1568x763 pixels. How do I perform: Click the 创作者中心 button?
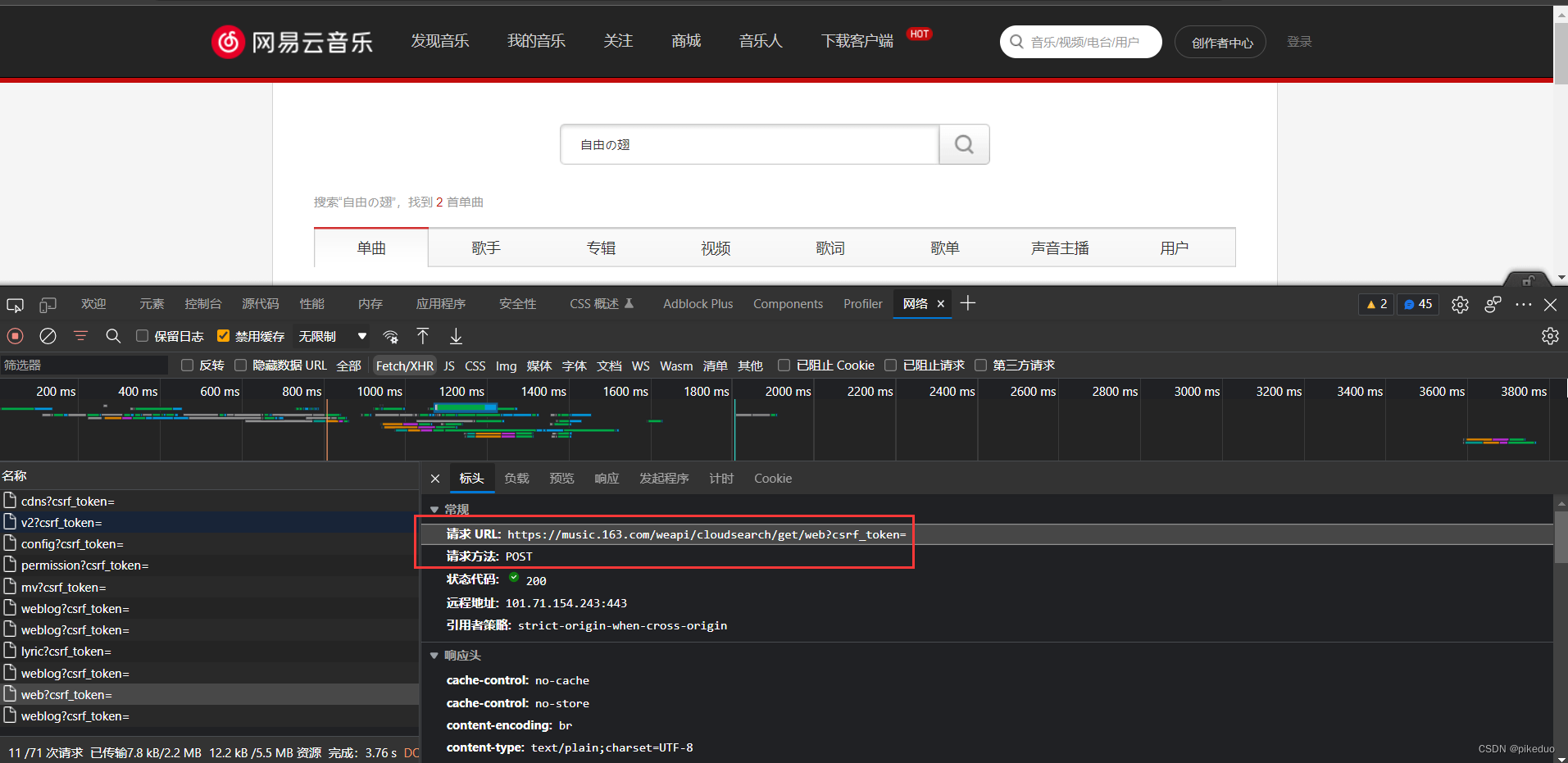coord(1220,42)
